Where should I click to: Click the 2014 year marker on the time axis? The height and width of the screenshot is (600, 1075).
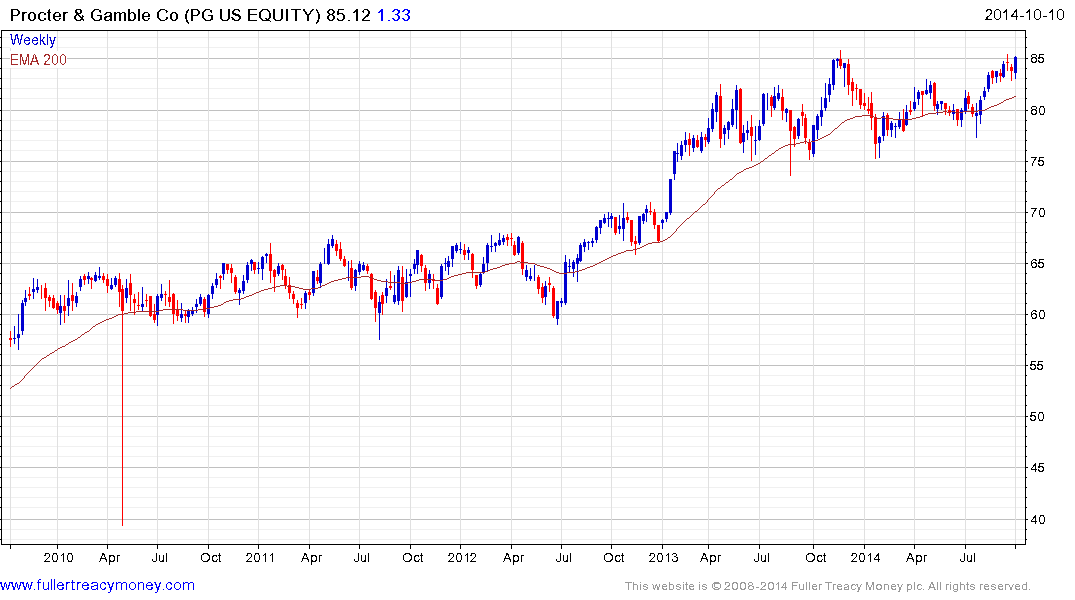(x=866, y=558)
